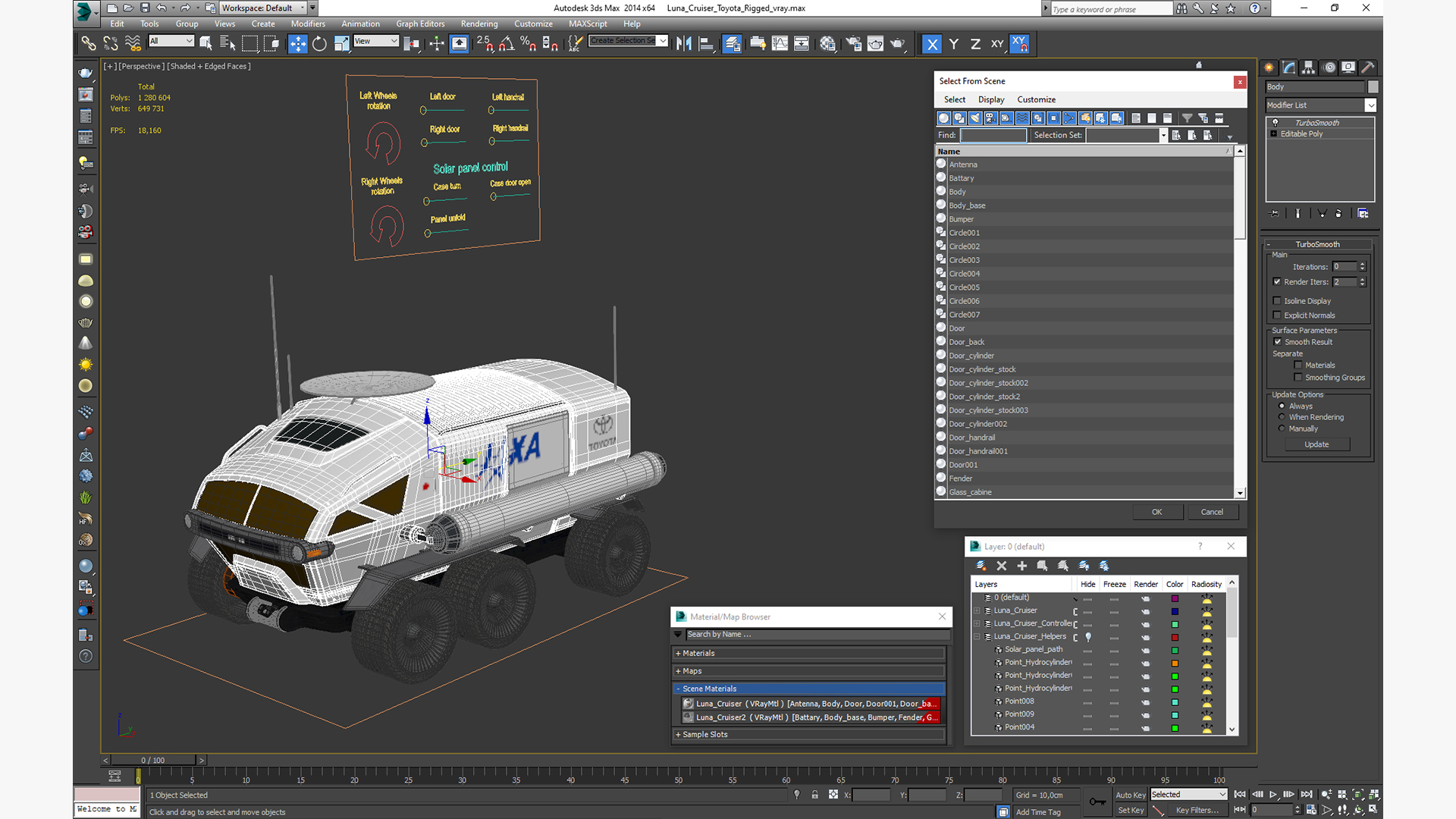This screenshot has height=819, width=1456.
Task: Toggle the Render Iters checkbox
Action: tap(1277, 282)
